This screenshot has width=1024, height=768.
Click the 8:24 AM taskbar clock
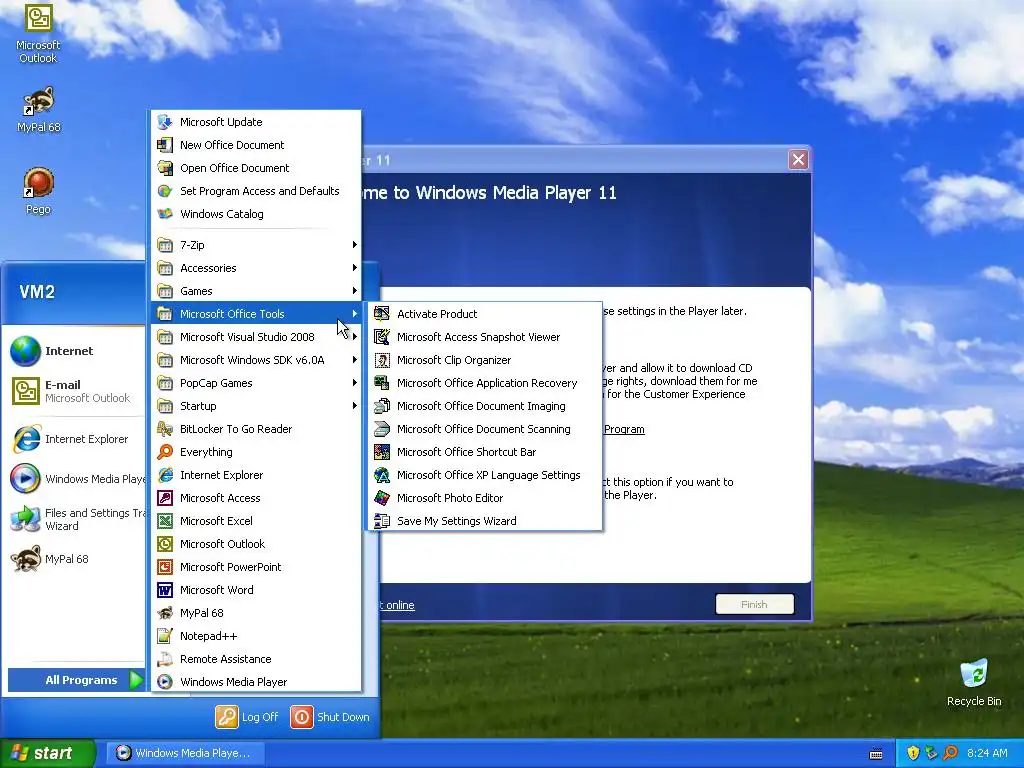click(x=987, y=753)
